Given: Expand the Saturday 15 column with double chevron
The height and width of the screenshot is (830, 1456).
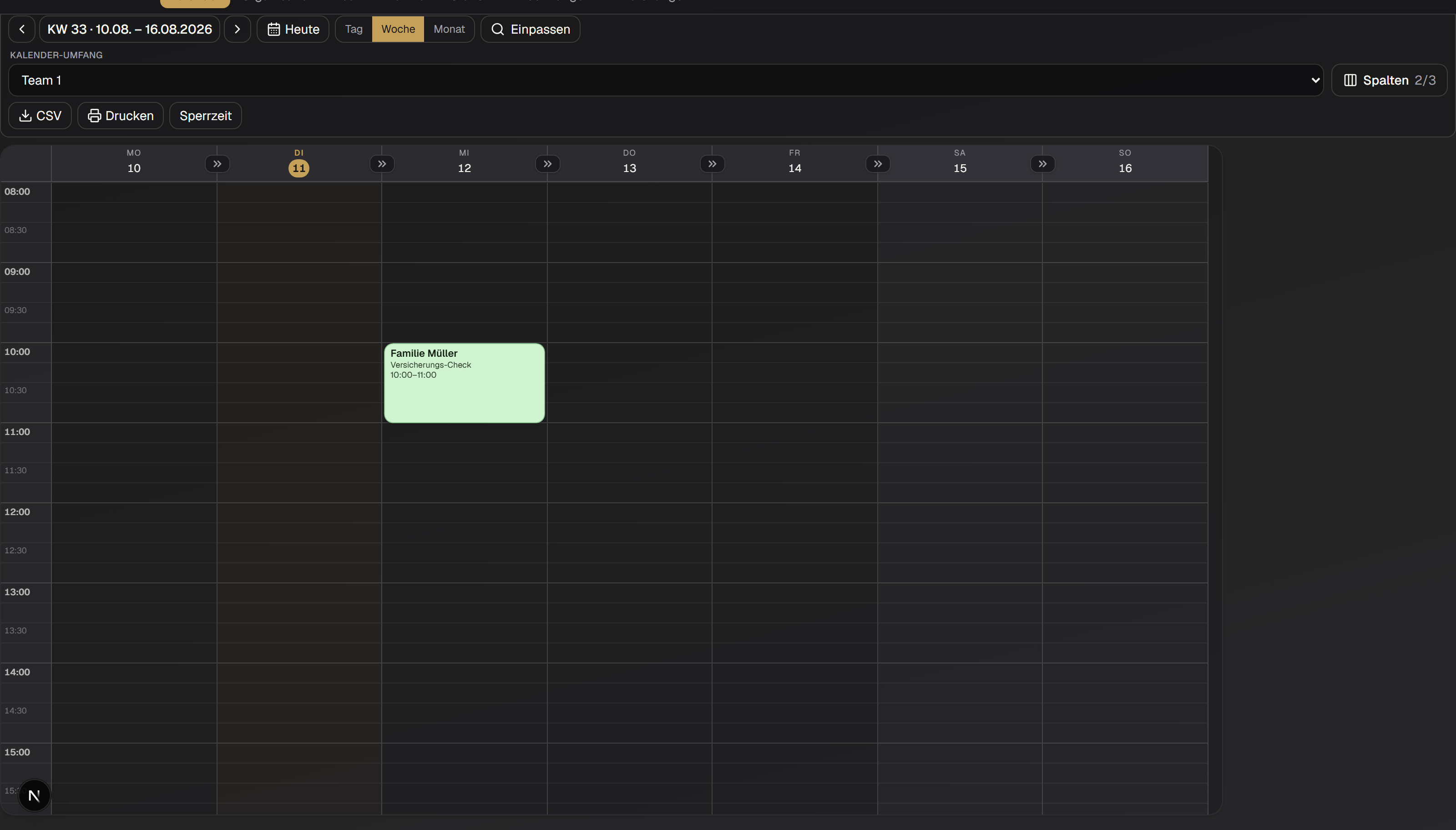Looking at the screenshot, I should [1043, 164].
